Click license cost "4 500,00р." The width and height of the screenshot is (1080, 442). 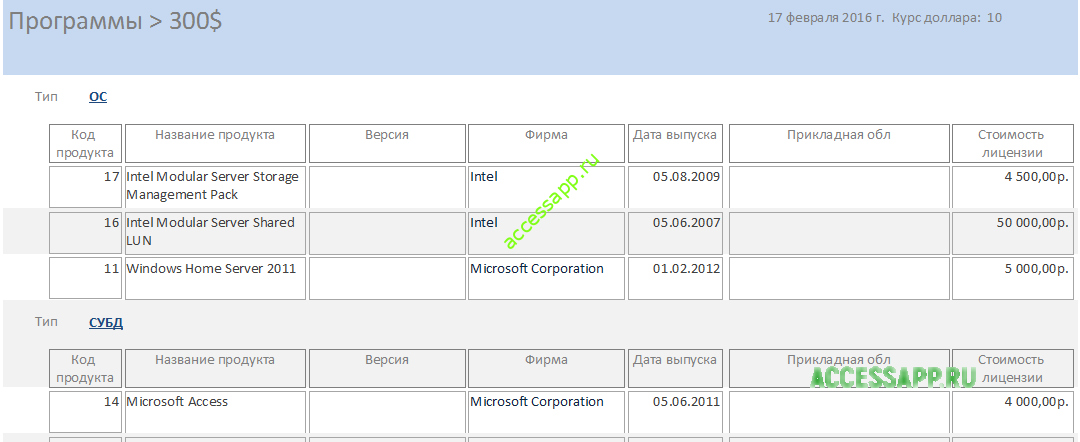(1012, 187)
